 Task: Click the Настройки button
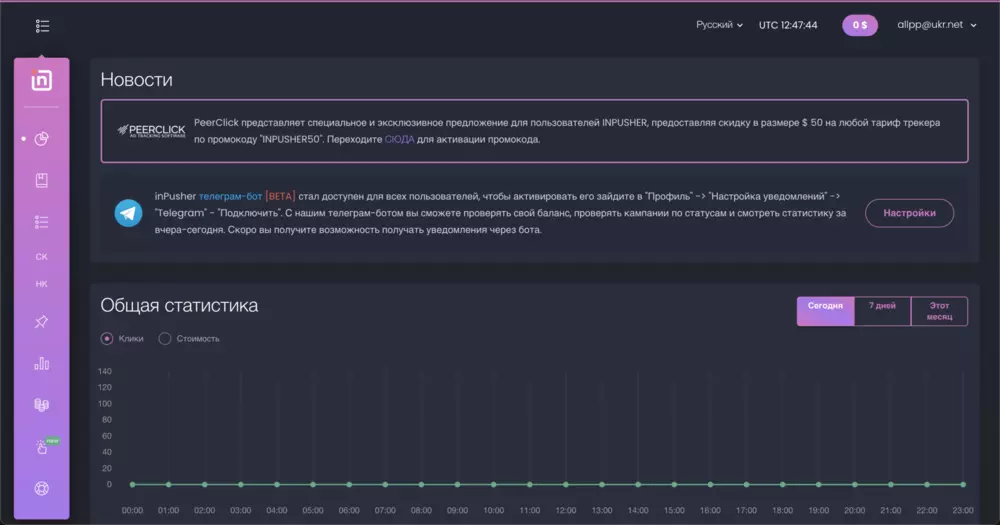(x=909, y=213)
